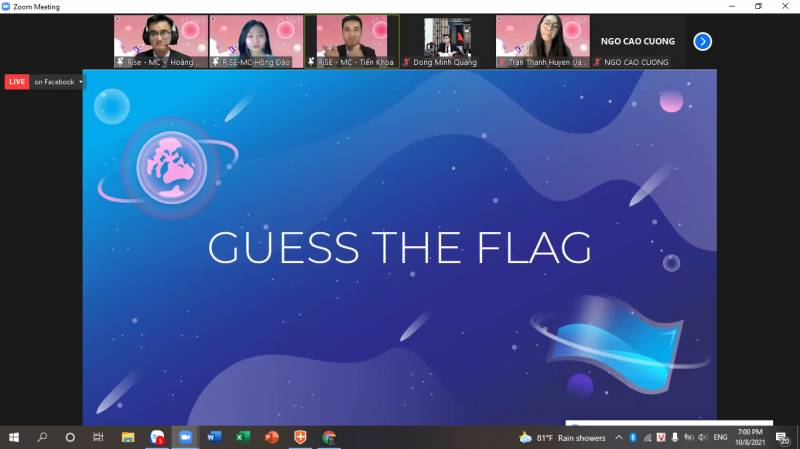The height and width of the screenshot is (449, 800).
Task: Show hidden system tray icons
Action: point(618,437)
